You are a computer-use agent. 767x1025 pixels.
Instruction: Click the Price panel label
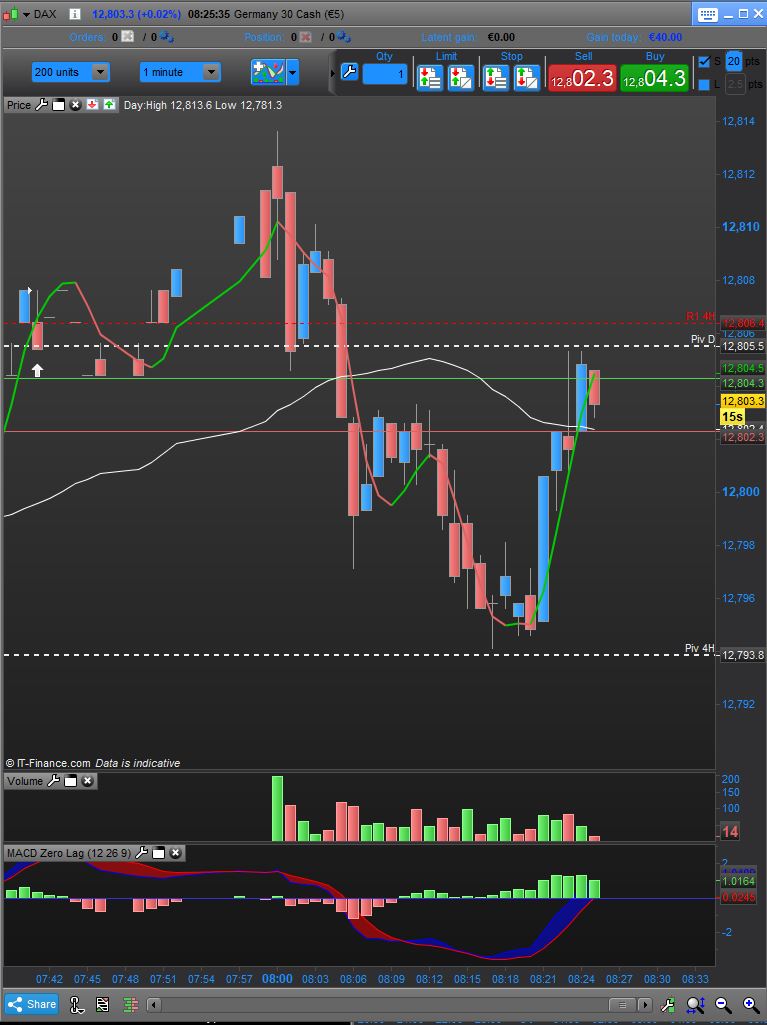(x=19, y=105)
